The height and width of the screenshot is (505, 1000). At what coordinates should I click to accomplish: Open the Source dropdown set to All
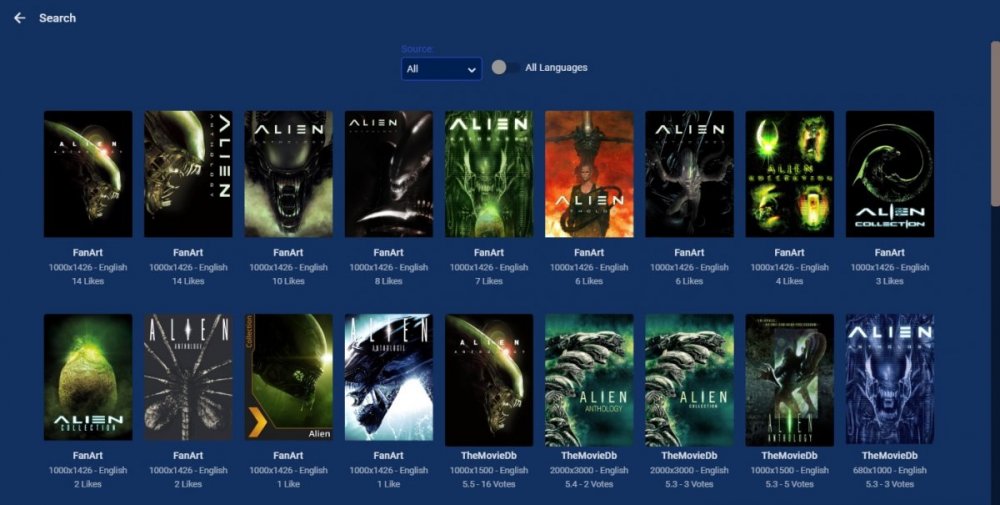(x=441, y=69)
